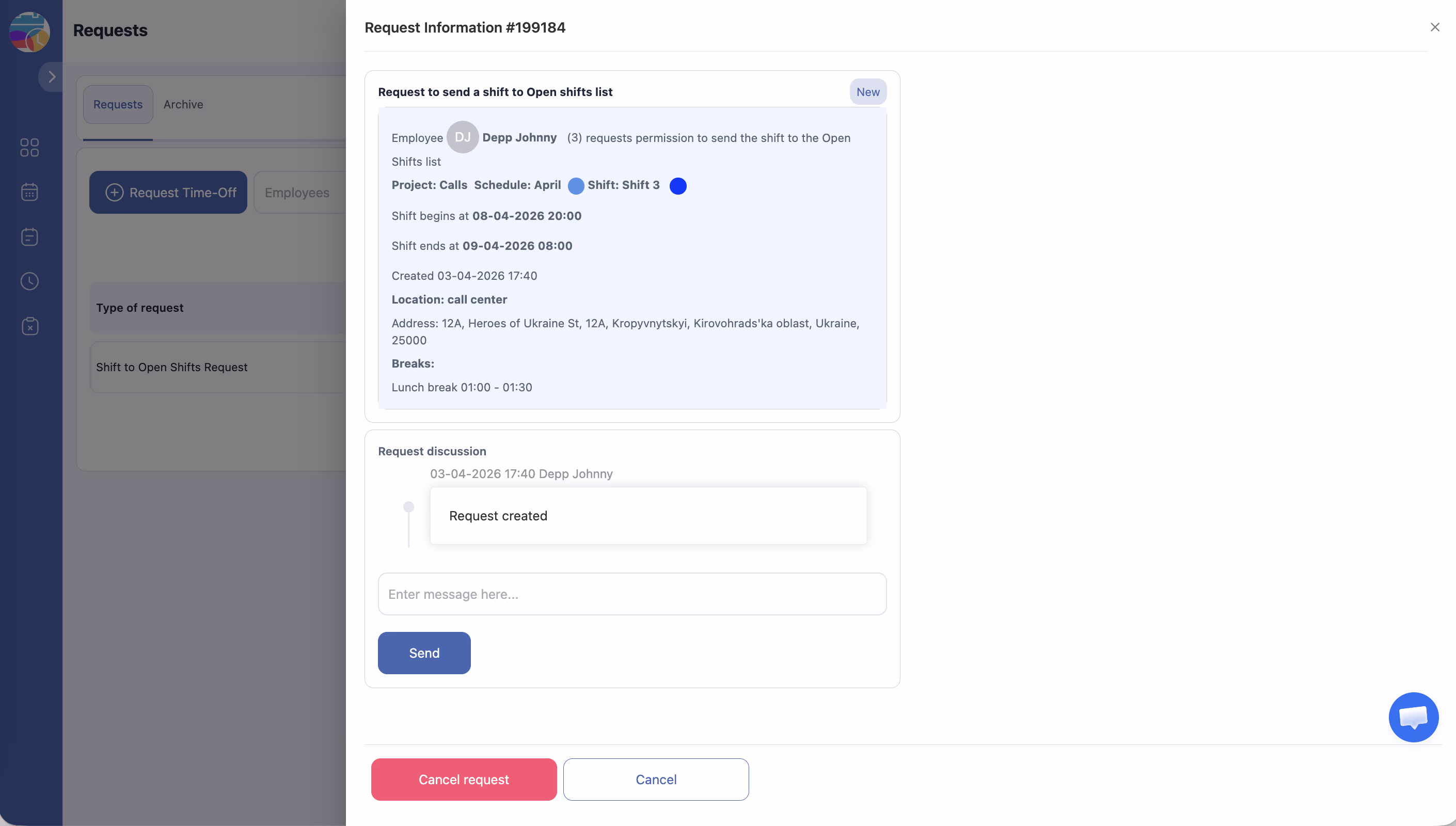Open the dashboard grid icon

[x=29, y=148]
